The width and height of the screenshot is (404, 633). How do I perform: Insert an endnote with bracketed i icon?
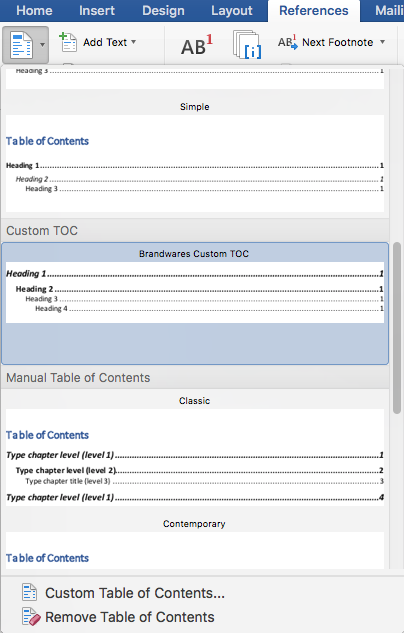(247, 45)
